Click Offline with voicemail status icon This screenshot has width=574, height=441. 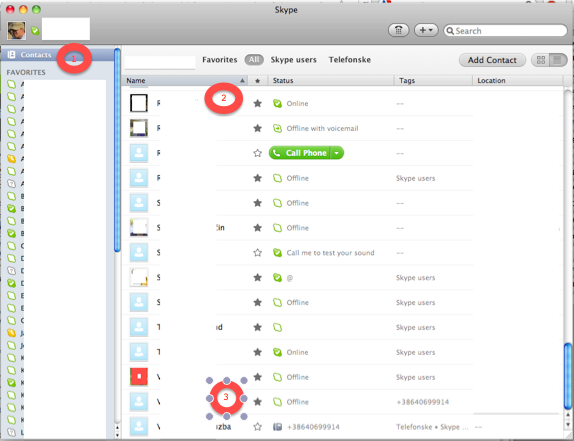[277, 128]
